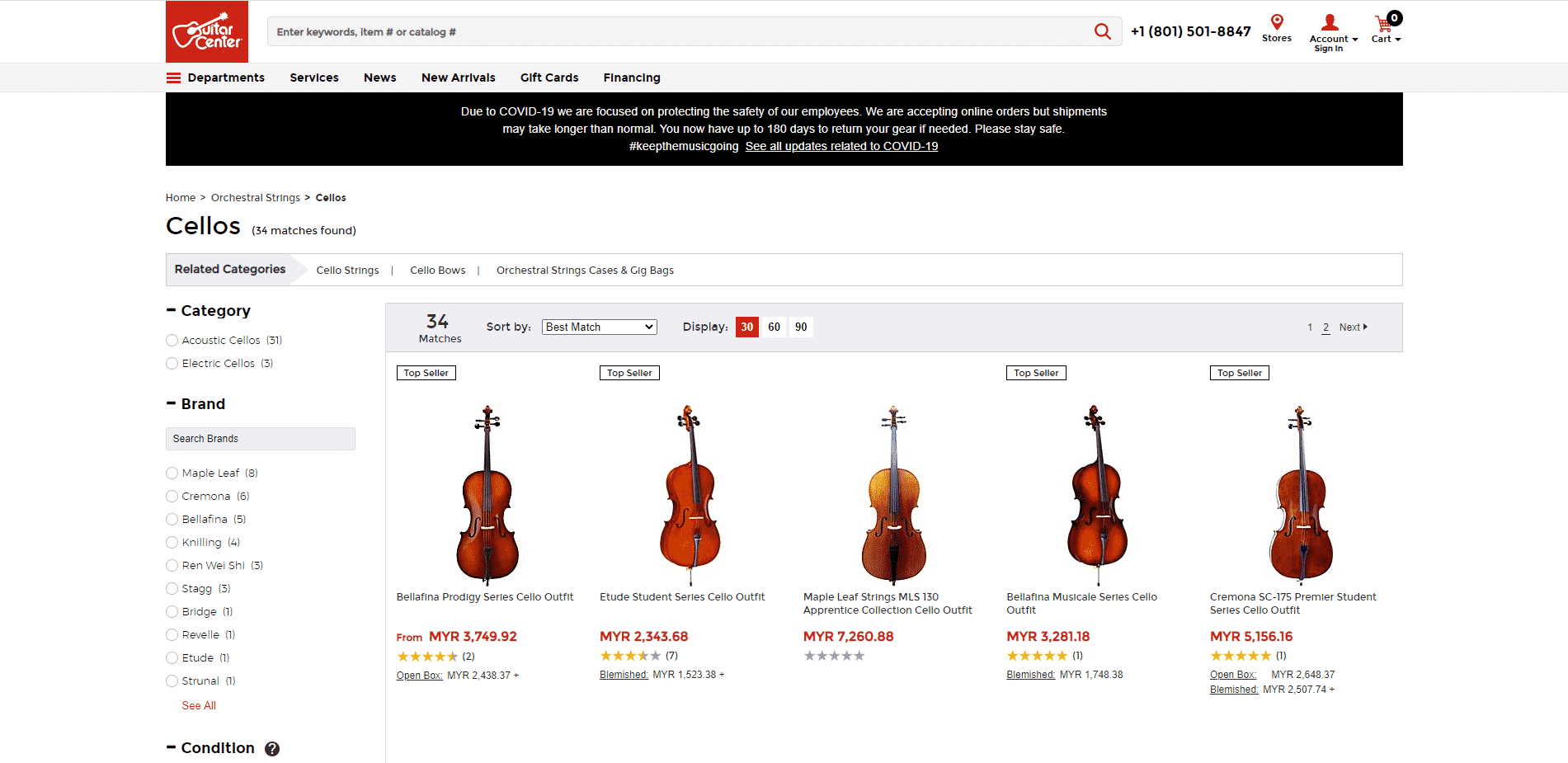Open the News menu item

click(x=380, y=78)
